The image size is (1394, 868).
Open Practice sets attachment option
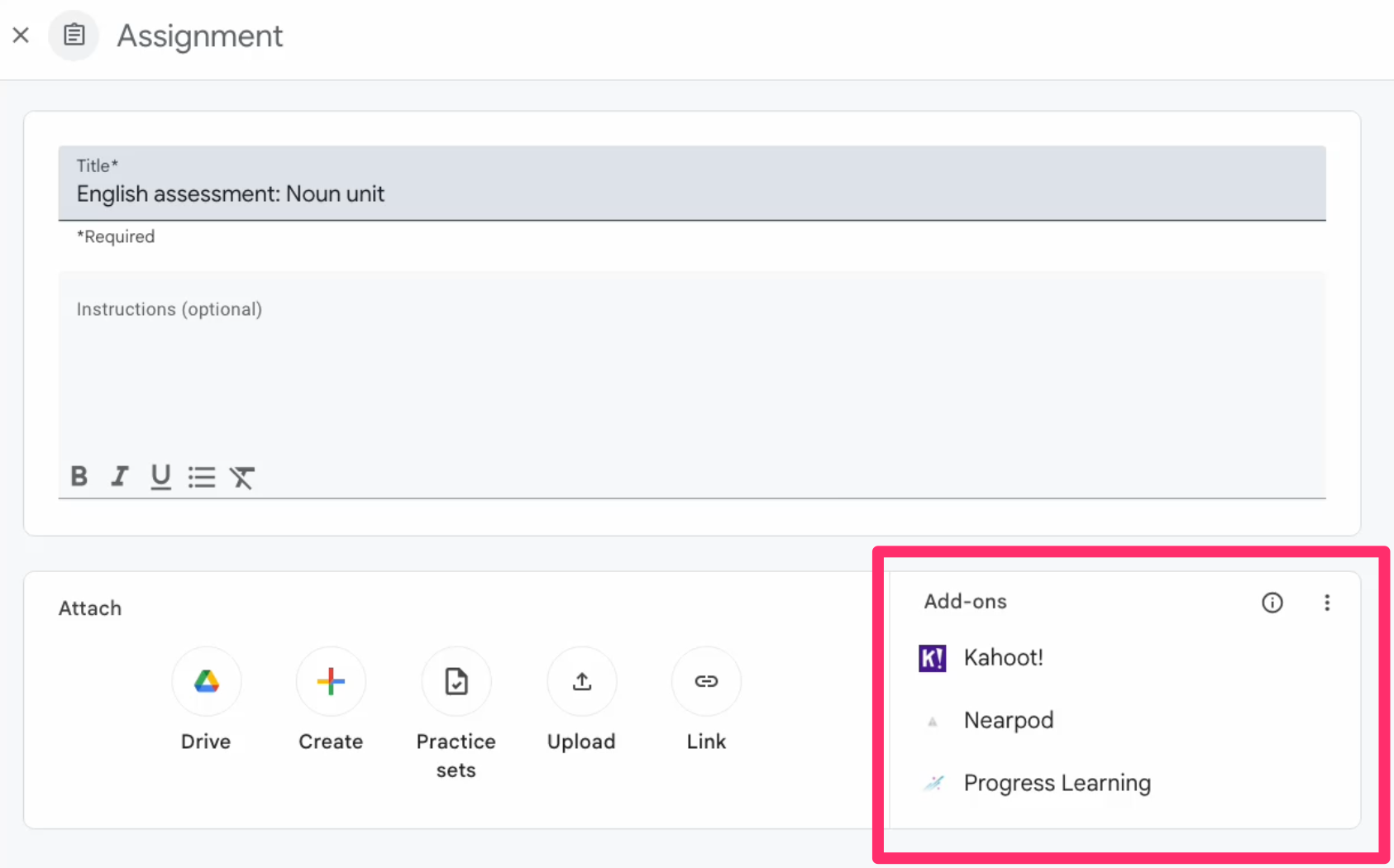point(456,681)
